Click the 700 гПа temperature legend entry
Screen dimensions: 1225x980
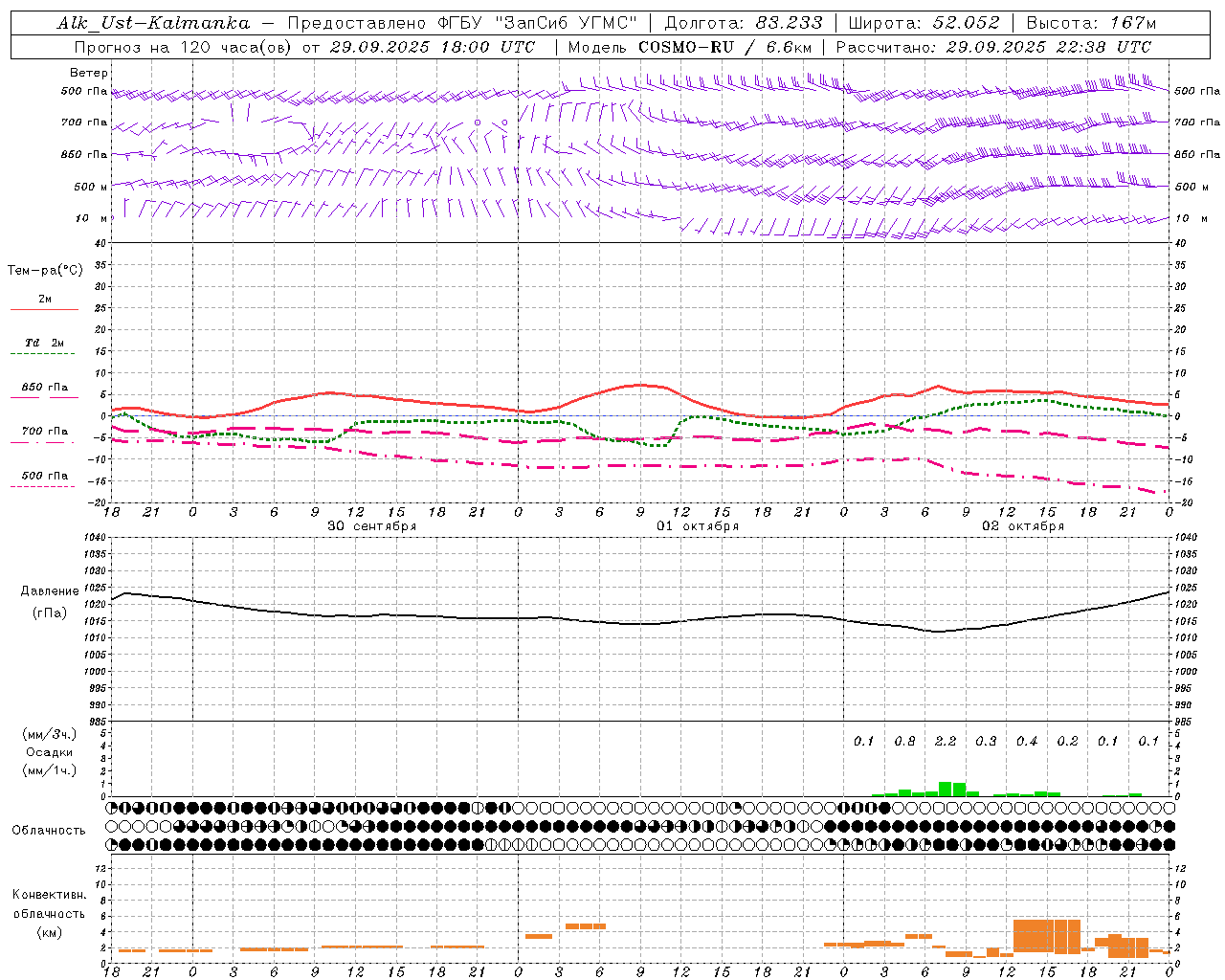(44, 432)
